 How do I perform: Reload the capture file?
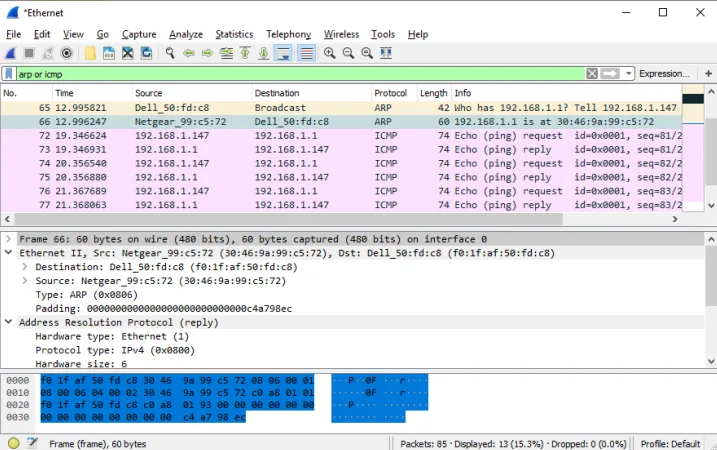point(146,53)
